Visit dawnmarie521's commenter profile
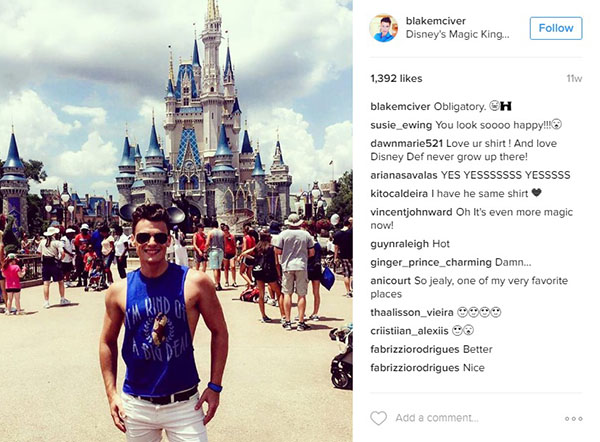The width and height of the screenshot is (600, 442). [x=406, y=144]
